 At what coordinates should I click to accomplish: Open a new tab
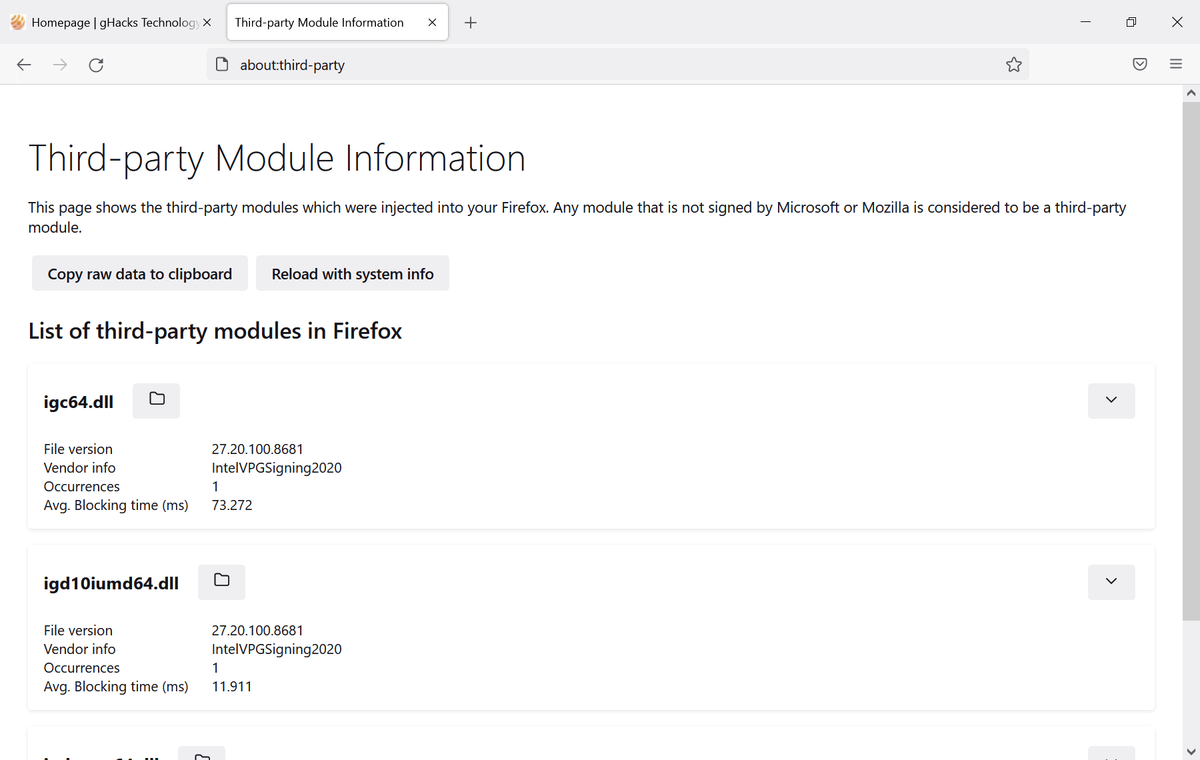point(470,22)
